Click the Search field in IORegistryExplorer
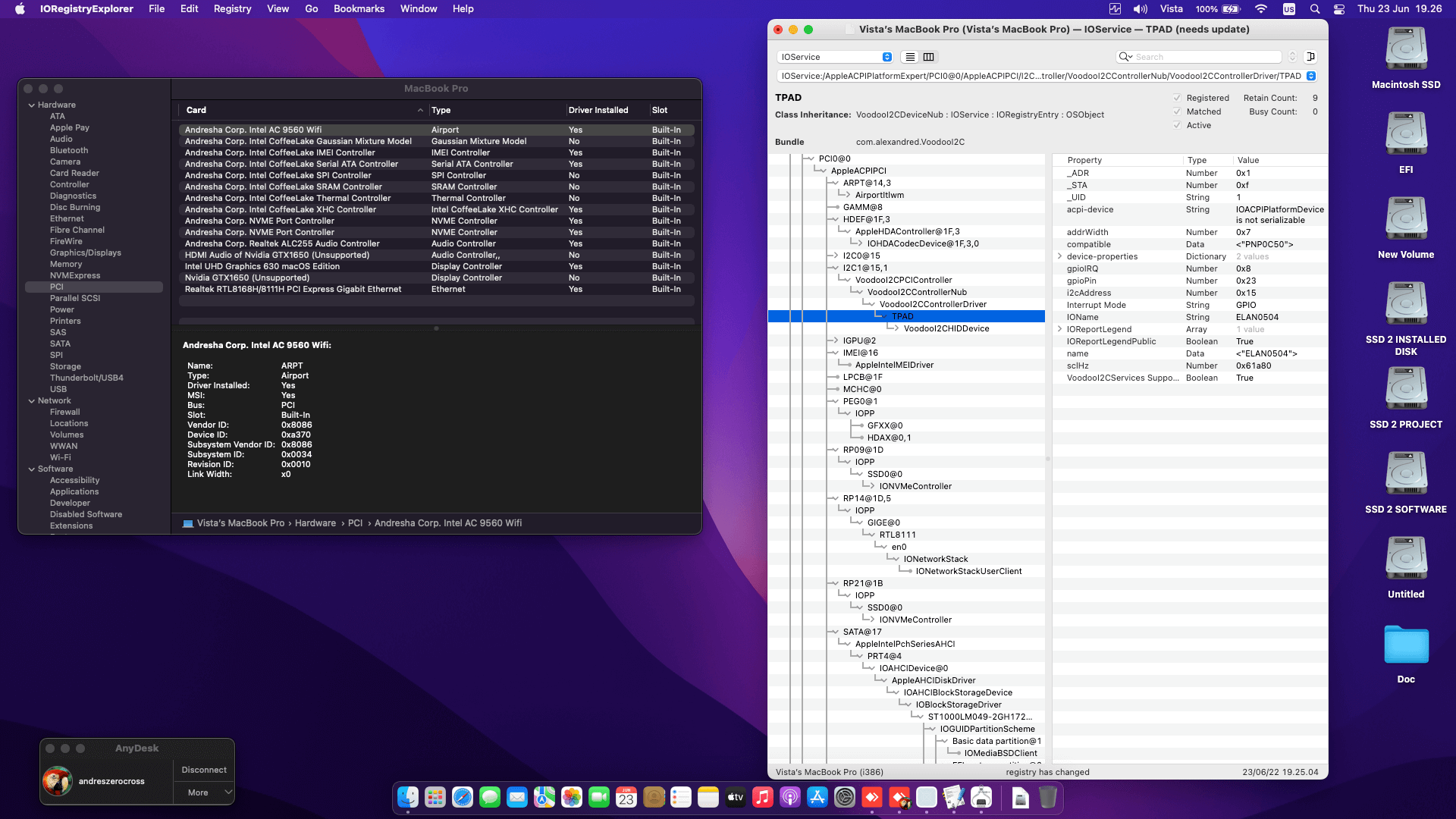Viewport: 1456px width, 819px height. (1199, 57)
